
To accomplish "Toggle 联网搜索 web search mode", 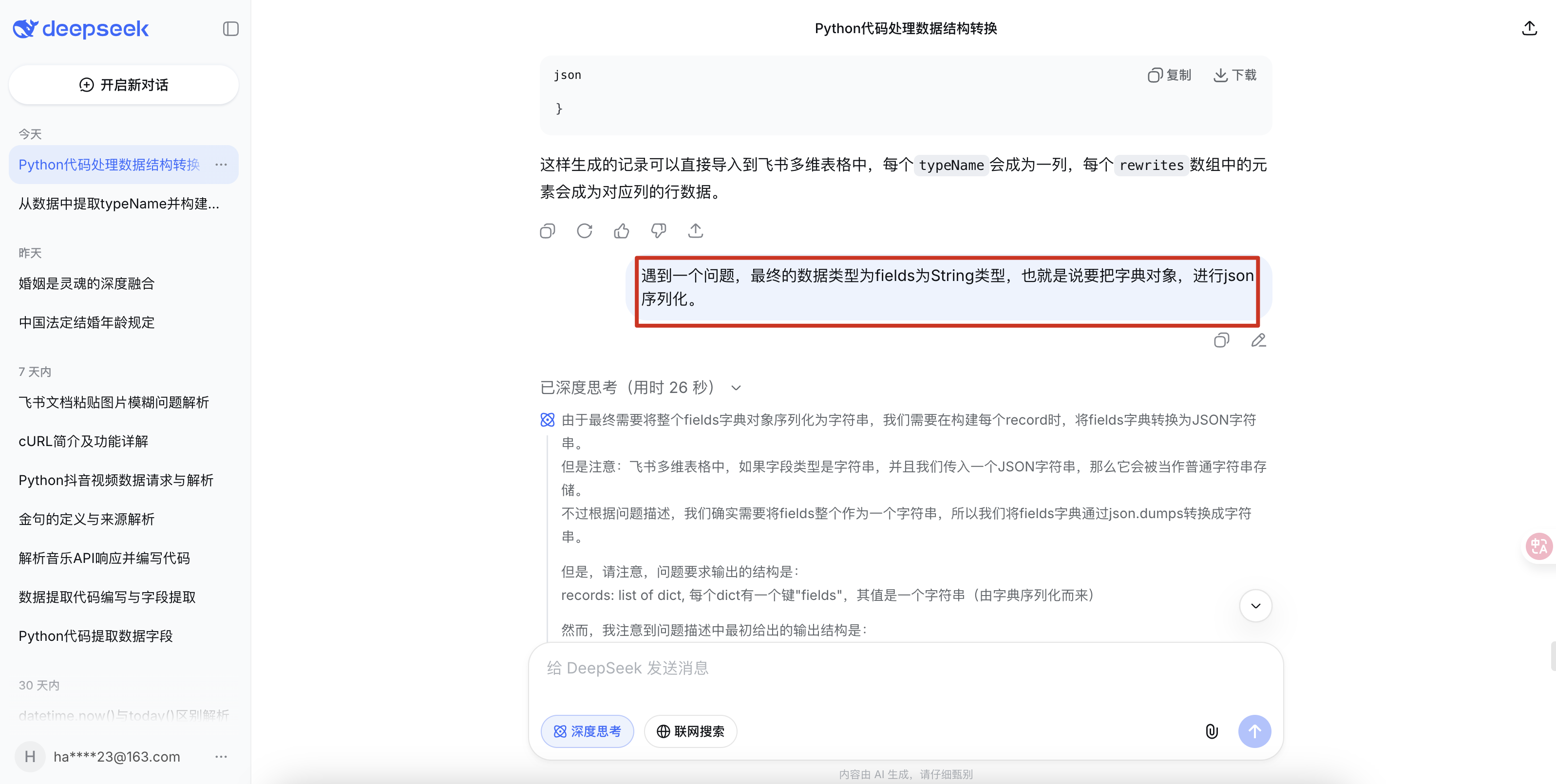I will (x=690, y=731).
